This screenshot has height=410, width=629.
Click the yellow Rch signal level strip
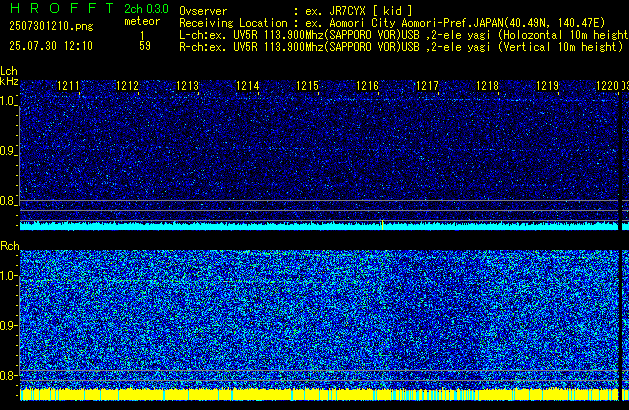coord(319,394)
